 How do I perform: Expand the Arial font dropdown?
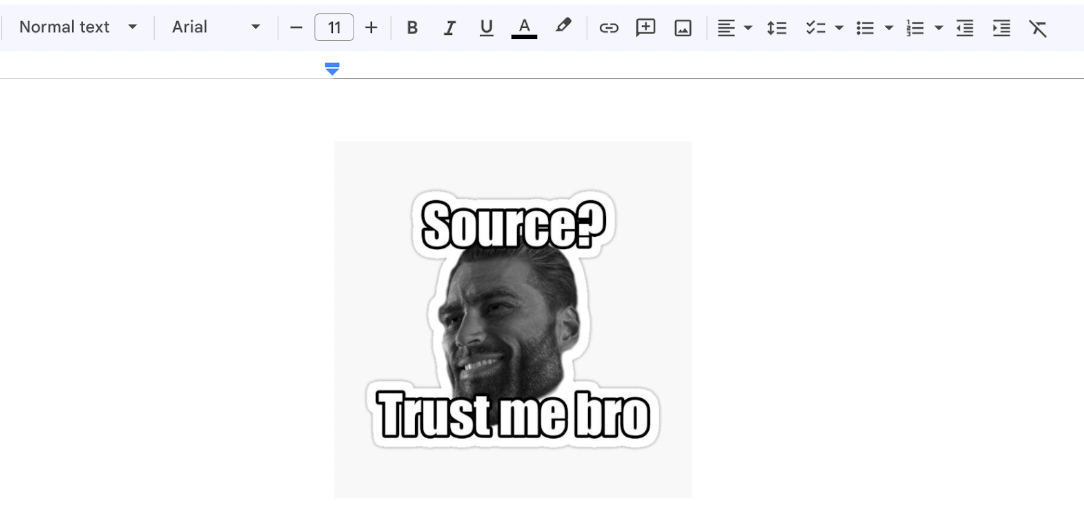click(216, 27)
